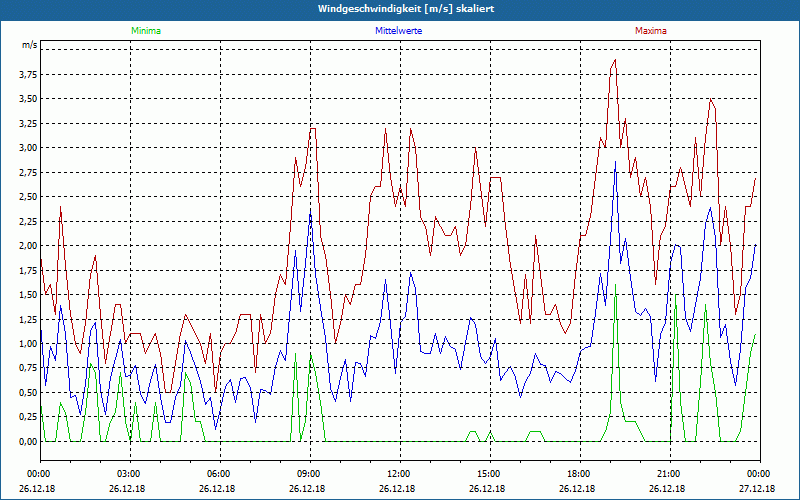This screenshot has width=800, height=500.
Task: Click the 21:00 time axis label
Action: click(670, 474)
